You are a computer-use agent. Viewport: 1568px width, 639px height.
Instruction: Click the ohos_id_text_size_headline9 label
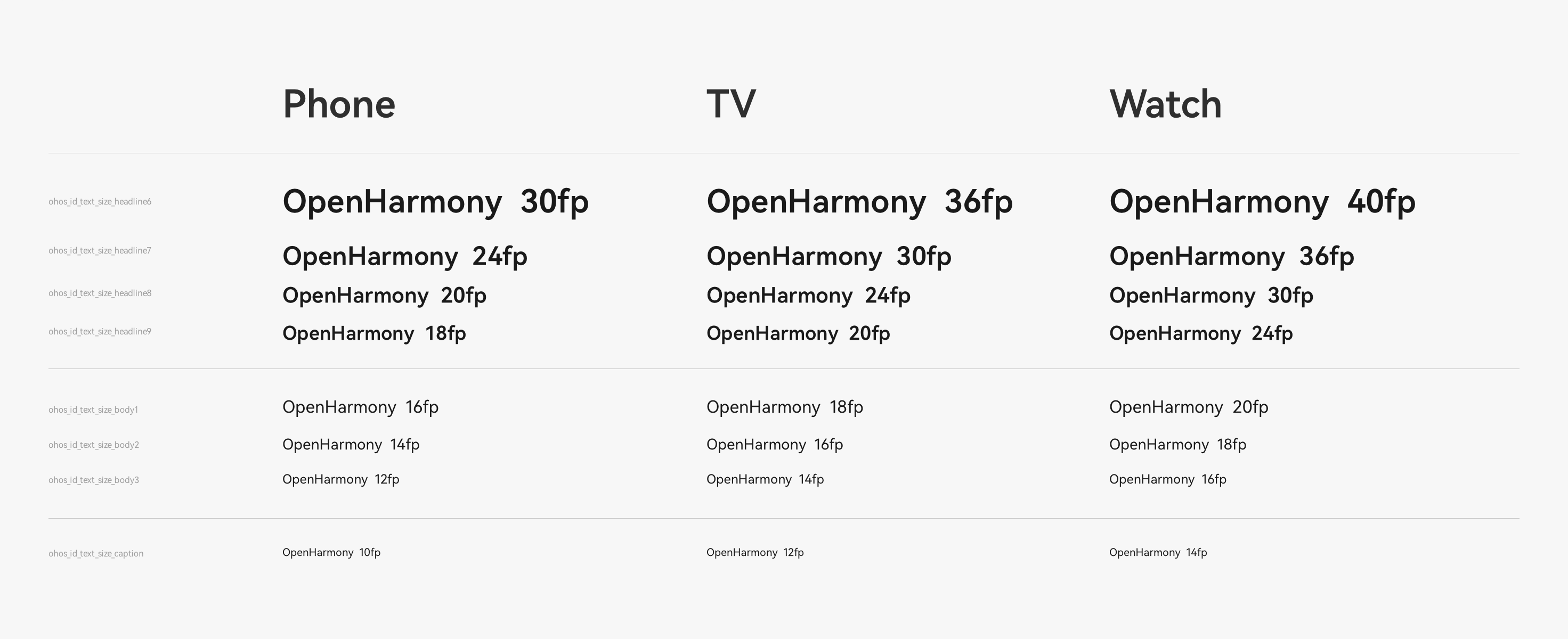tap(100, 332)
